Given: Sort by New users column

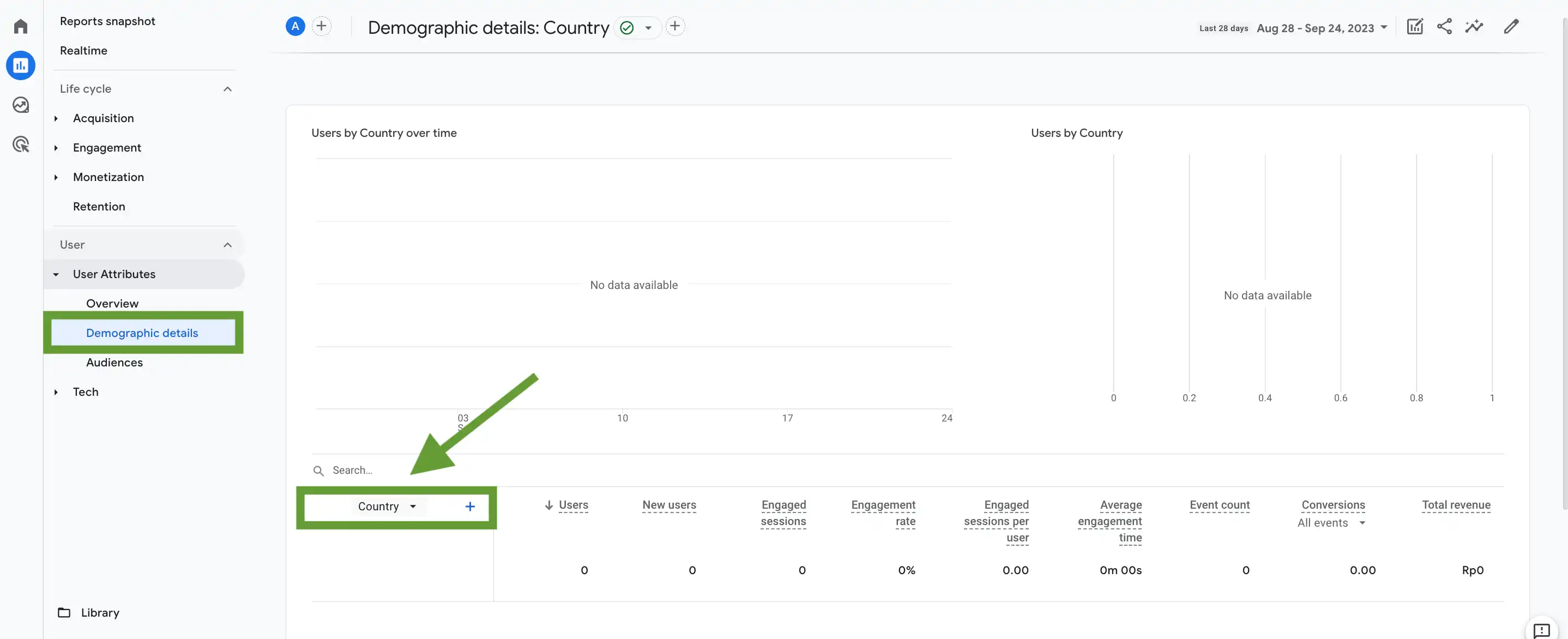Looking at the screenshot, I should coord(669,505).
